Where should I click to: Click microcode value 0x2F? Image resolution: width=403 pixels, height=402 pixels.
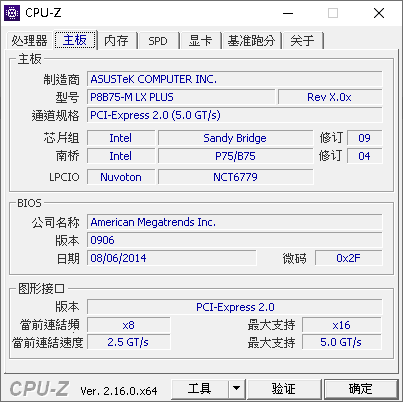(x=349, y=258)
